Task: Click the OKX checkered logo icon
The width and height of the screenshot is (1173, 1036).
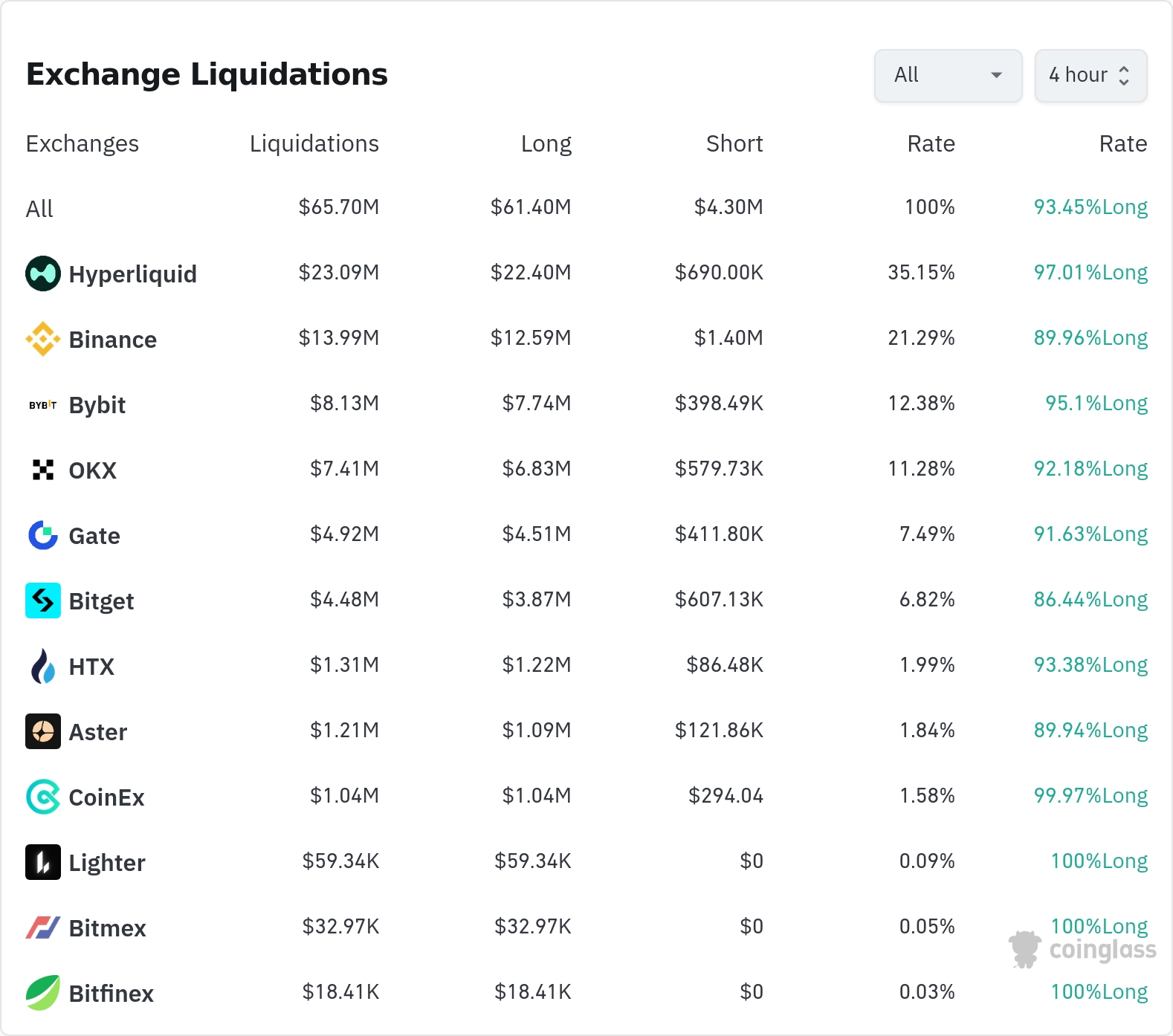Action: click(43, 470)
